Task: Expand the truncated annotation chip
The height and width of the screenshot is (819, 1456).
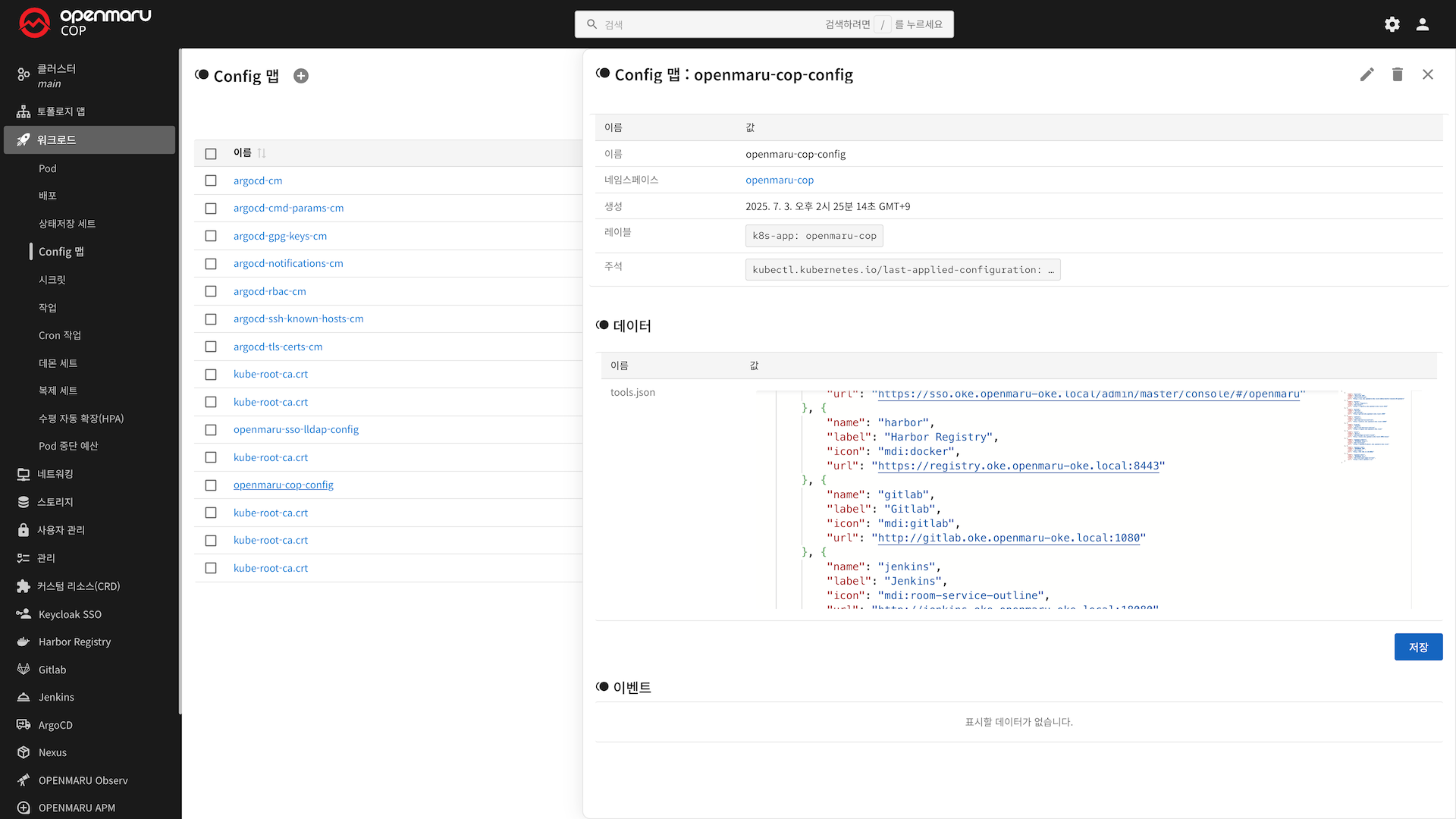Action: coord(902,270)
